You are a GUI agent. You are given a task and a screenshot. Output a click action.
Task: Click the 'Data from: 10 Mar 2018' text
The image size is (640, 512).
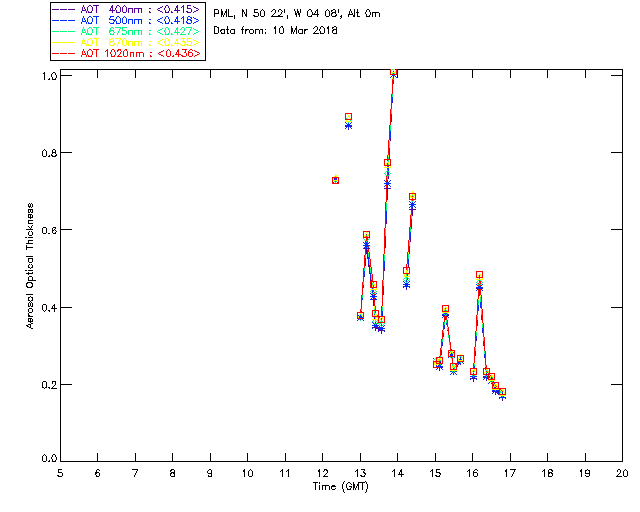click(x=276, y=31)
